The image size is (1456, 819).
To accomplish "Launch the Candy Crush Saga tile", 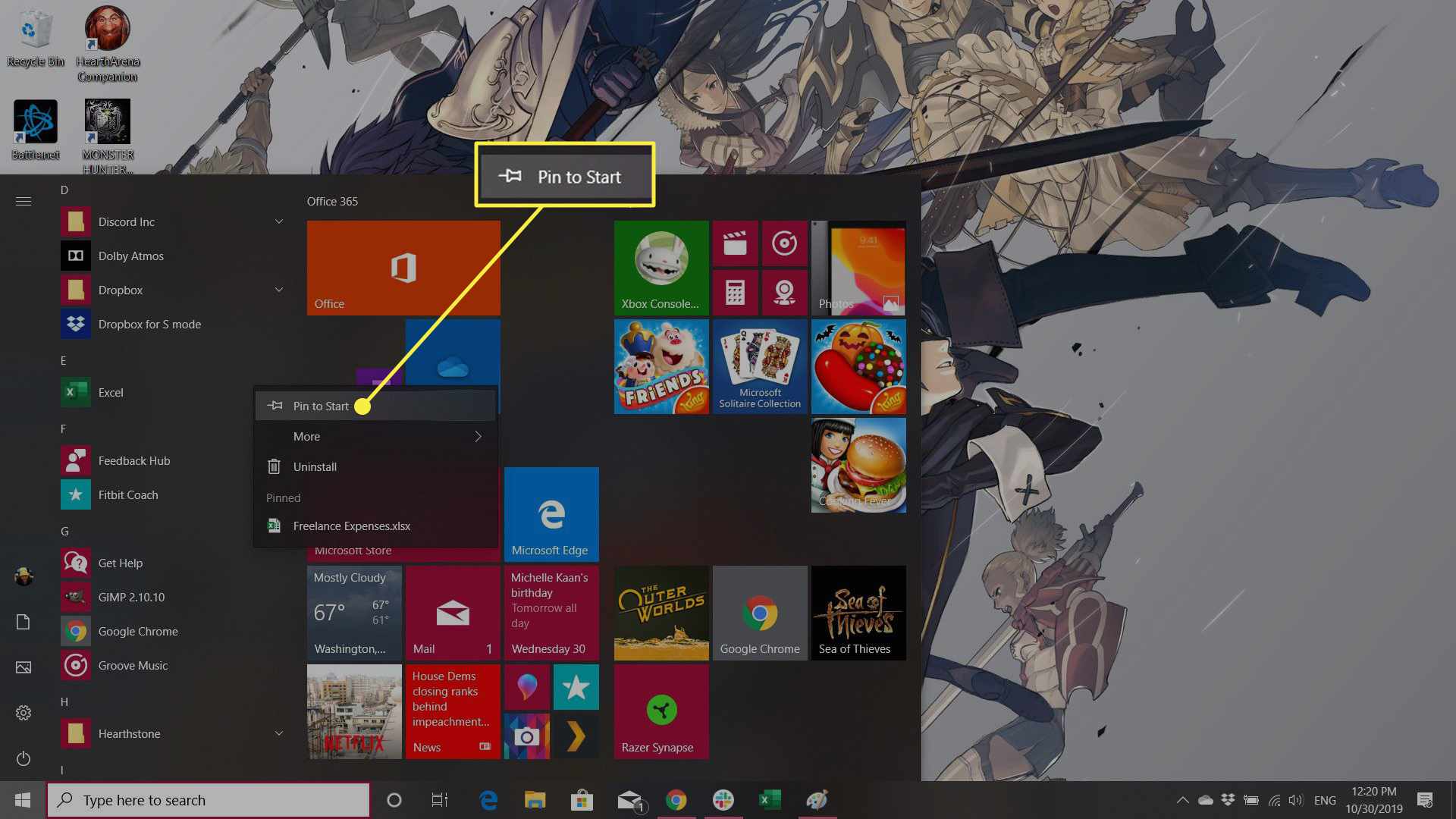I will [x=858, y=366].
